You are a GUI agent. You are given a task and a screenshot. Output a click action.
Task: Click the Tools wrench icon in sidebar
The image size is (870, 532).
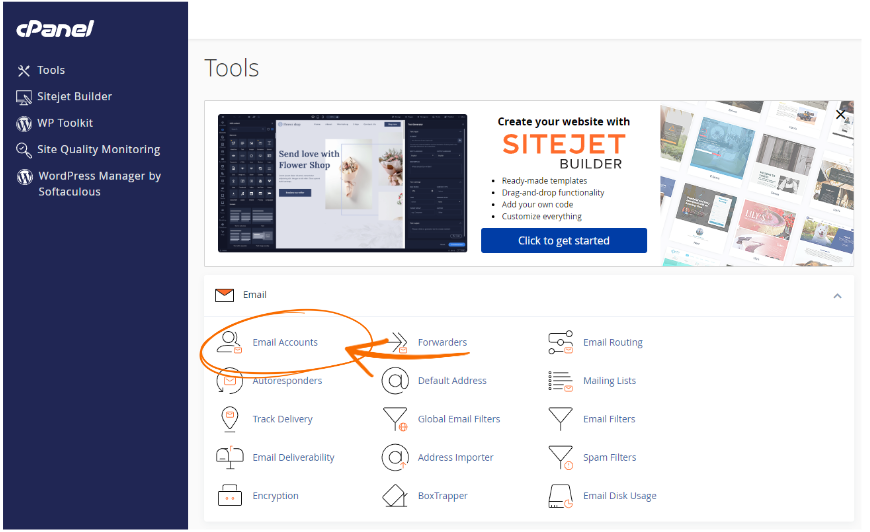[x=24, y=71]
